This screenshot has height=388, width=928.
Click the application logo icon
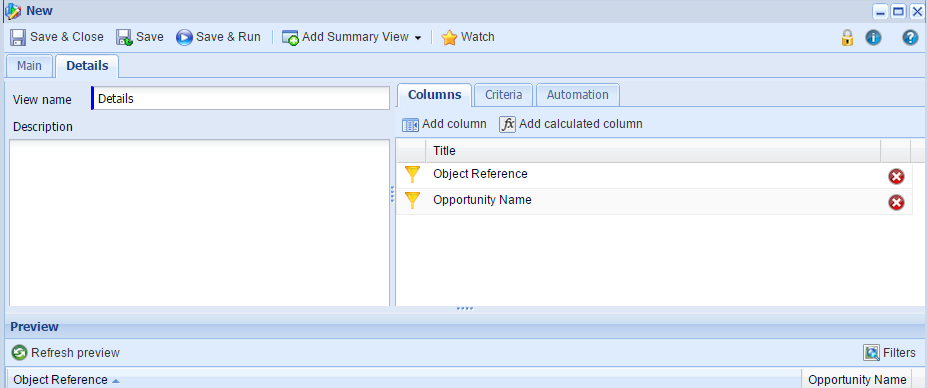click(12, 11)
